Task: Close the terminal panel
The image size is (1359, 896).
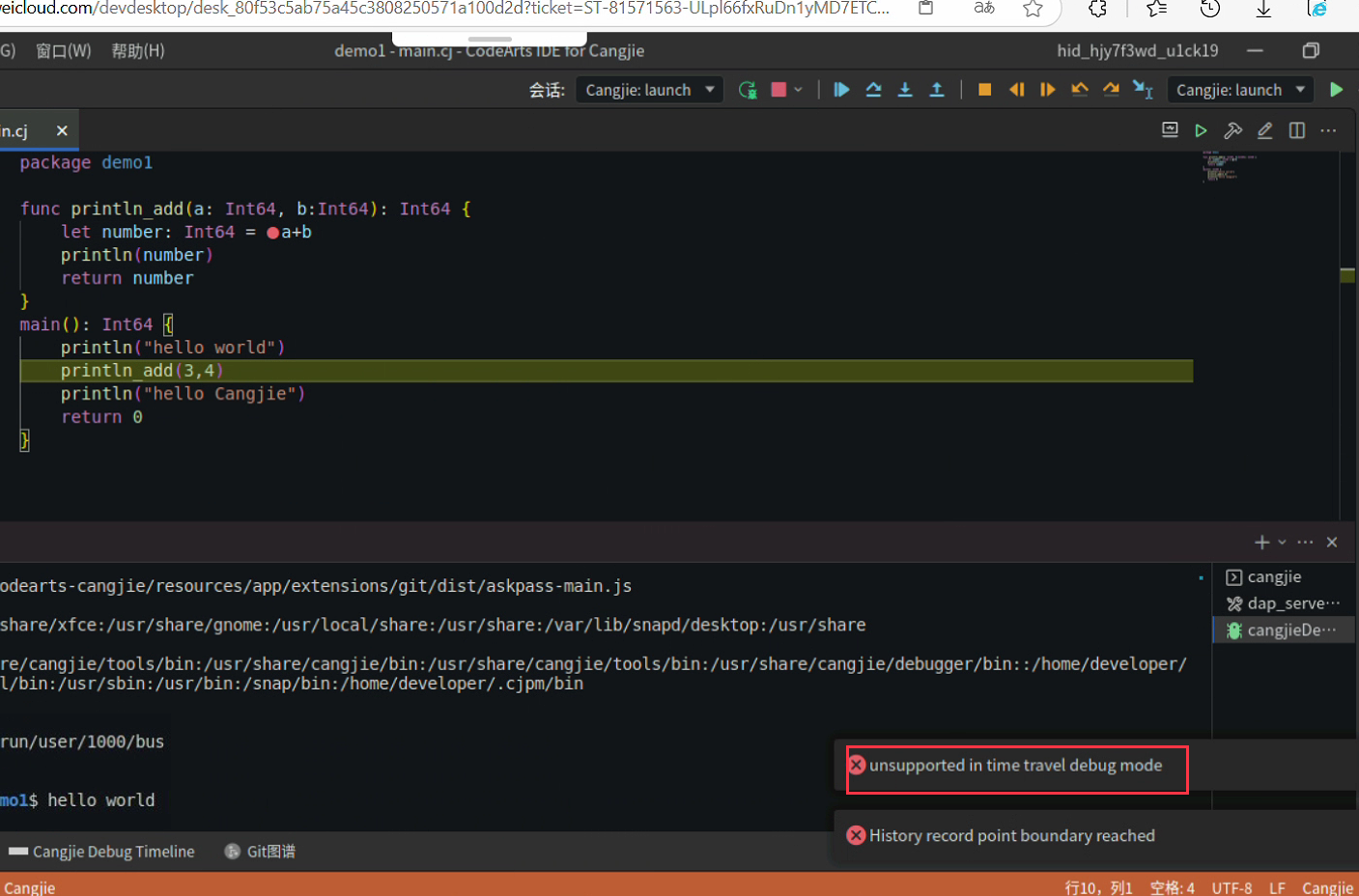Action: (x=1332, y=543)
